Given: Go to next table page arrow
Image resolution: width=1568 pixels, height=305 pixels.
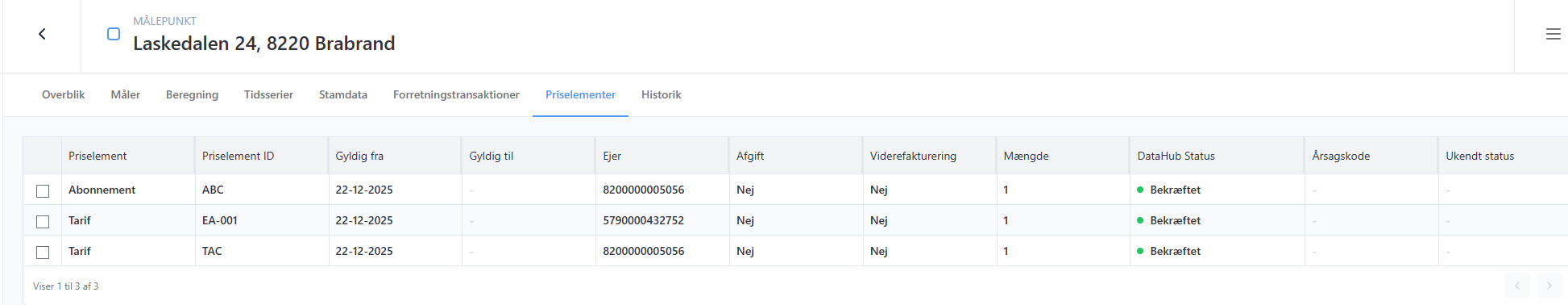Looking at the screenshot, I should pyautogui.click(x=1549, y=286).
